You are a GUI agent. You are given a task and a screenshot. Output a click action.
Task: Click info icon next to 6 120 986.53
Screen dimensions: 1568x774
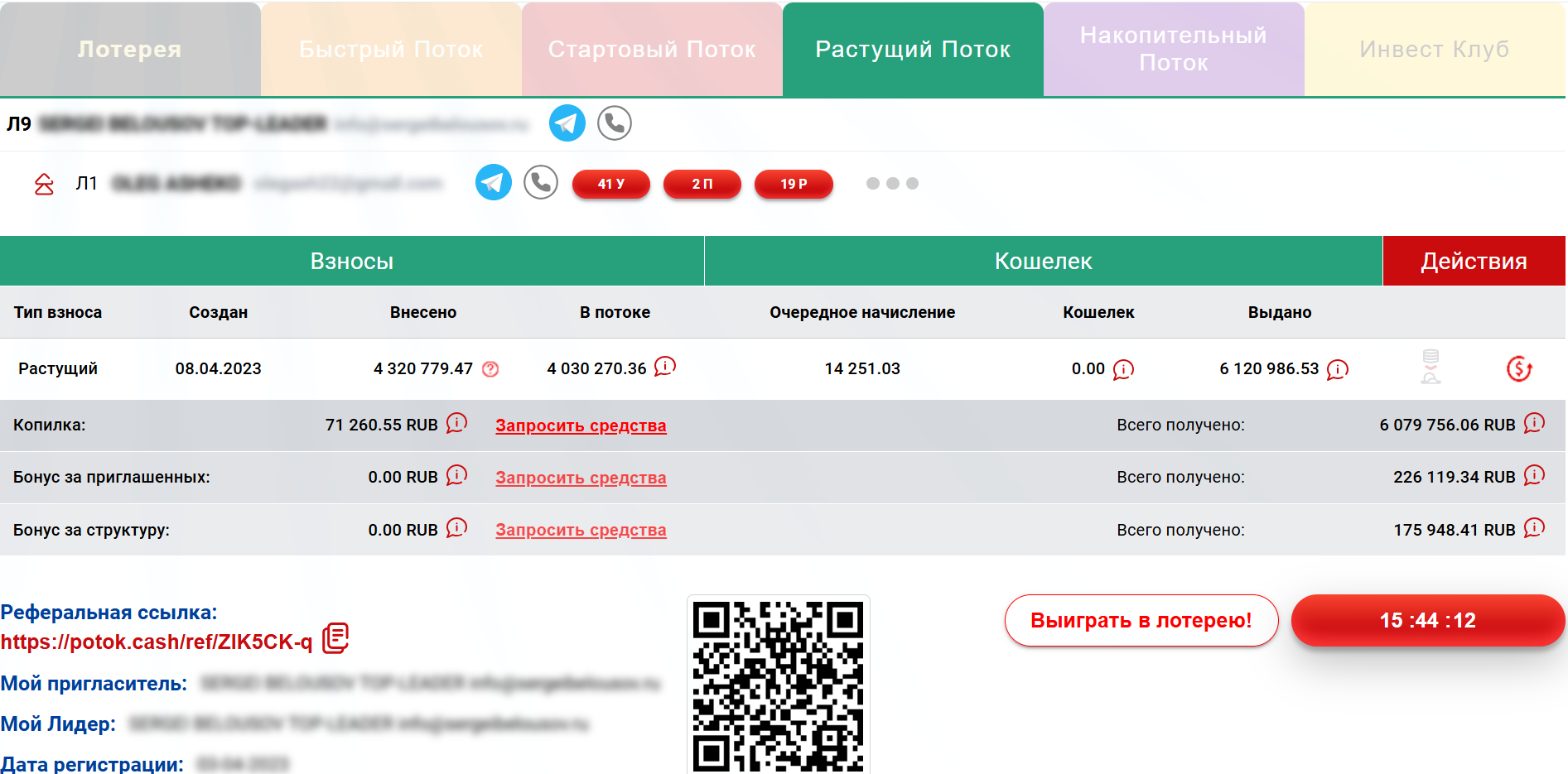(x=1337, y=369)
